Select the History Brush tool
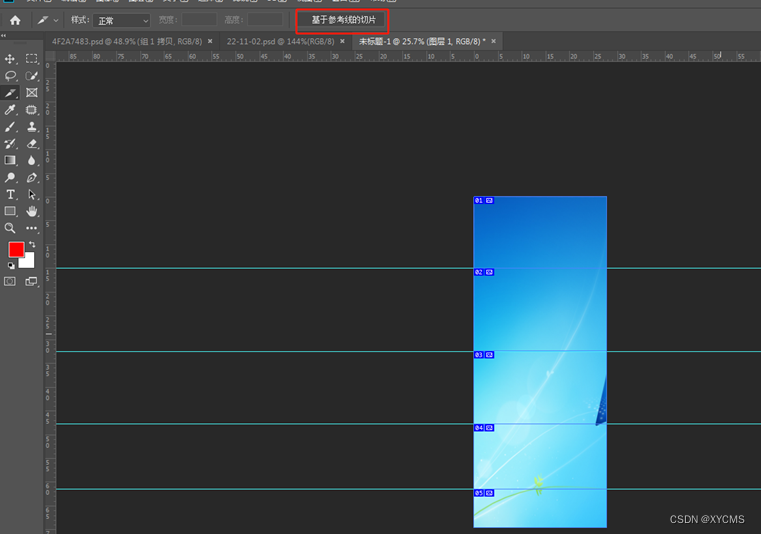Image resolution: width=761 pixels, height=534 pixels. [10, 144]
